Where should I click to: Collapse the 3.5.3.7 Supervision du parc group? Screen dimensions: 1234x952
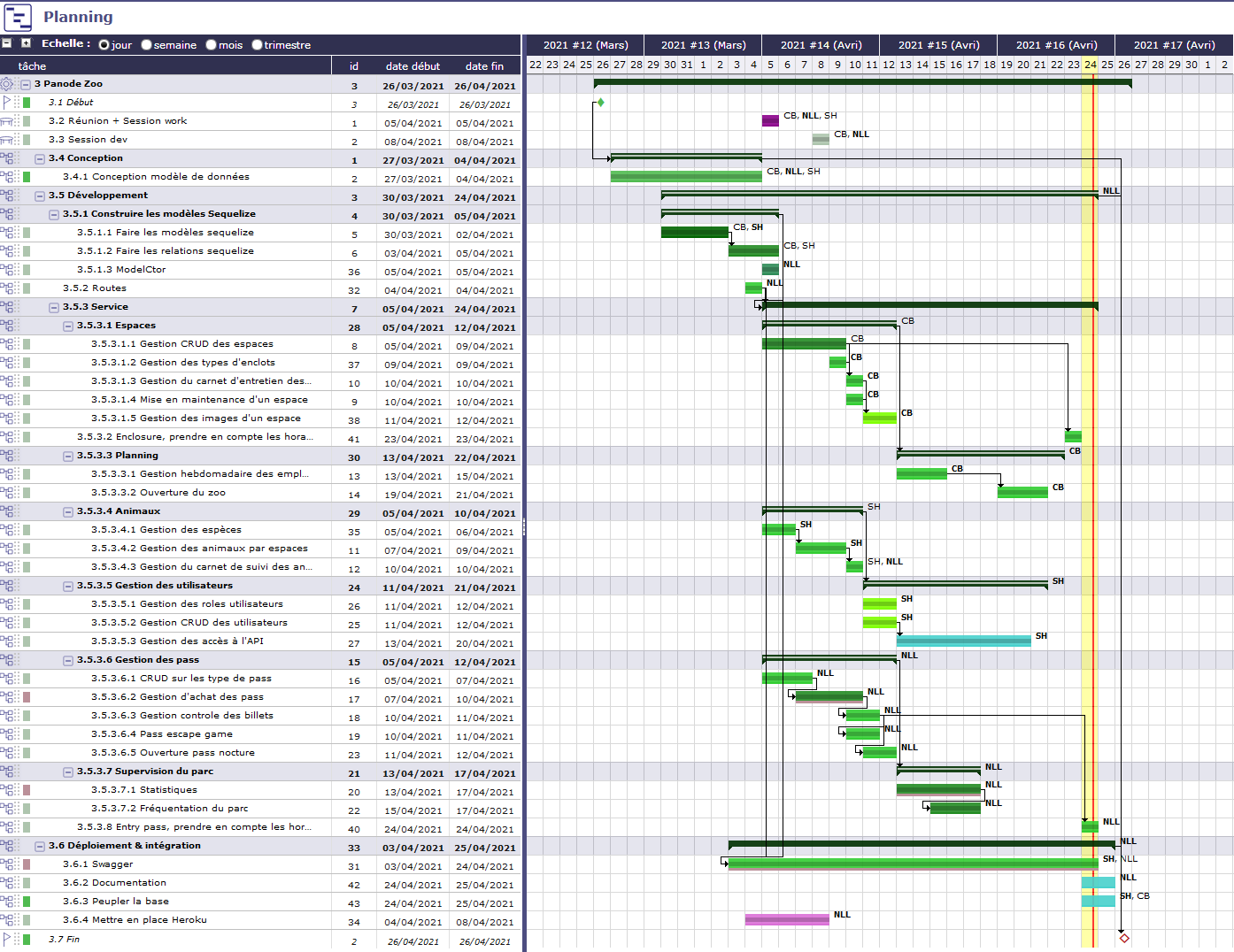68,772
